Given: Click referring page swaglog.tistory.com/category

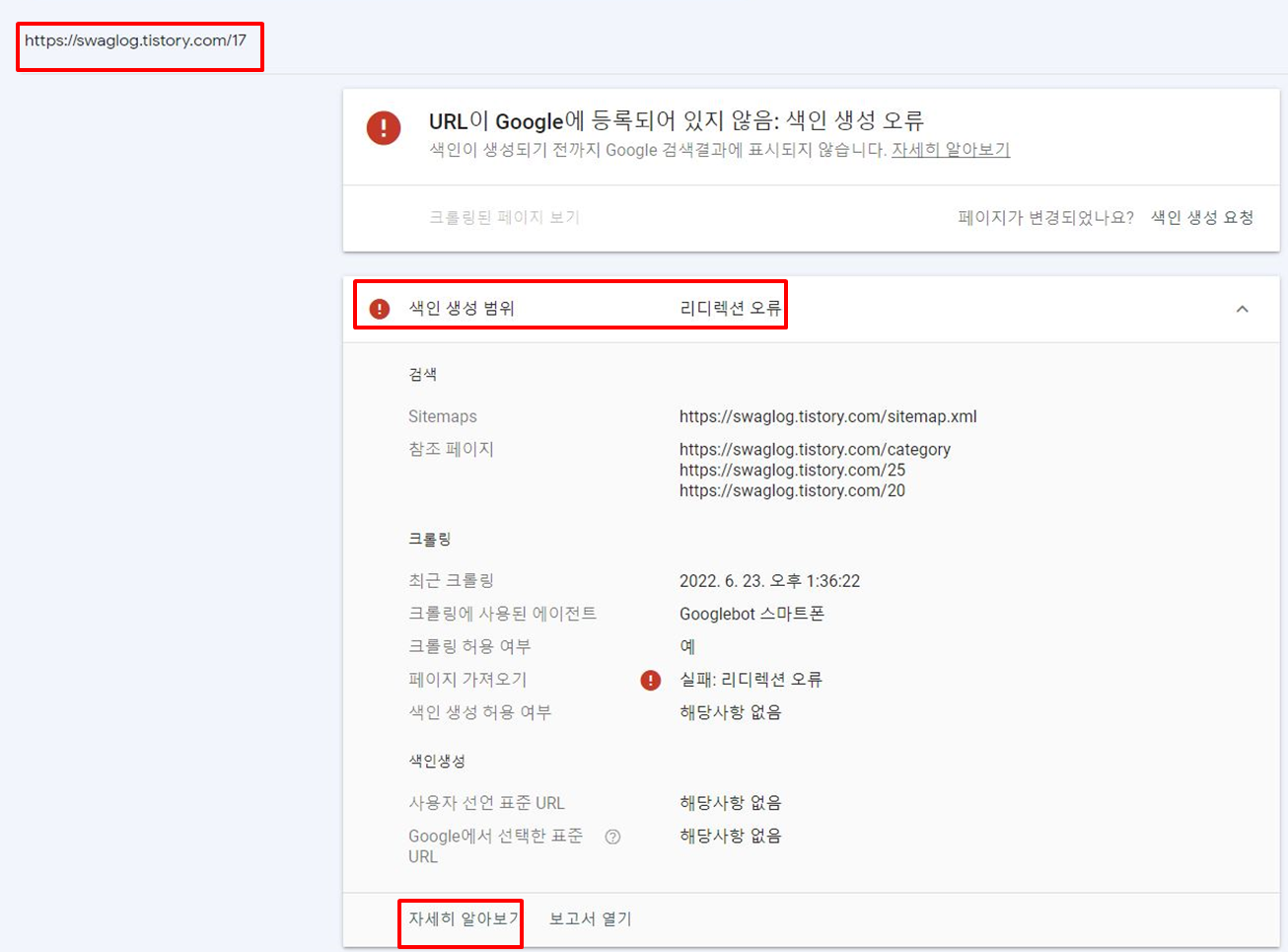Looking at the screenshot, I should [815, 449].
